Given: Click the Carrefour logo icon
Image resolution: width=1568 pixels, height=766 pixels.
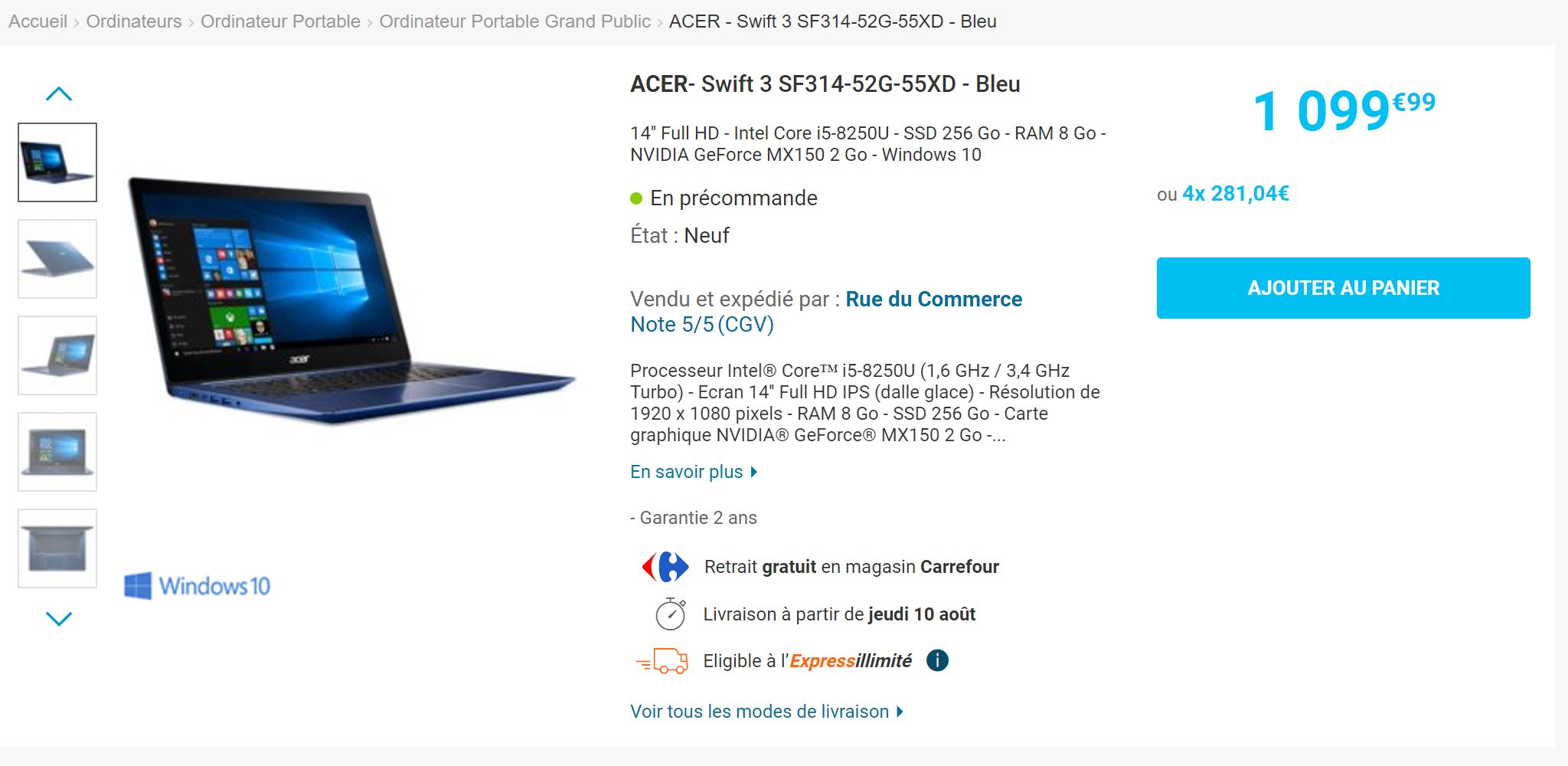Looking at the screenshot, I should [x=665, y=567].
